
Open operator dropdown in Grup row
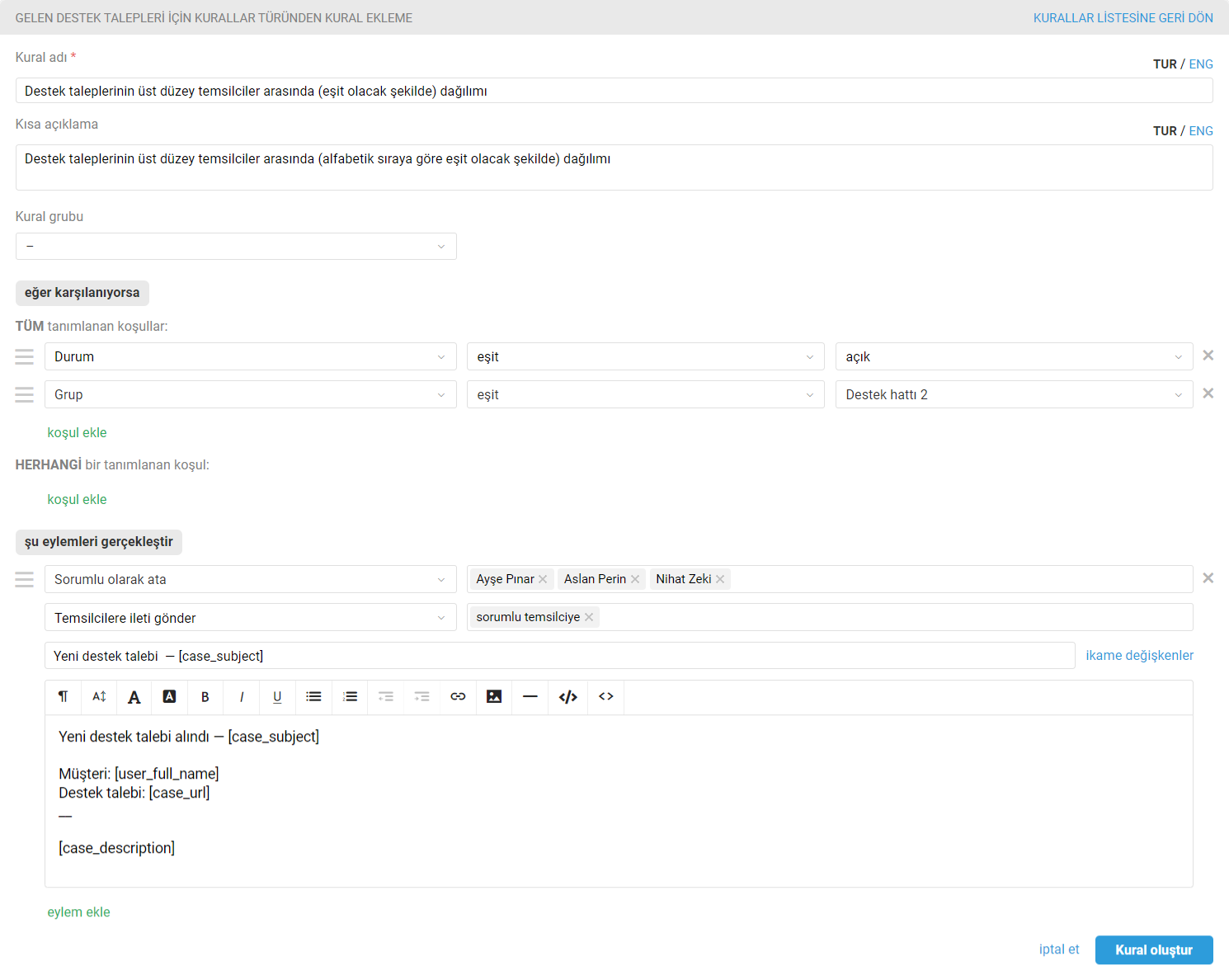pyautogui.click(x=646, y=394)
